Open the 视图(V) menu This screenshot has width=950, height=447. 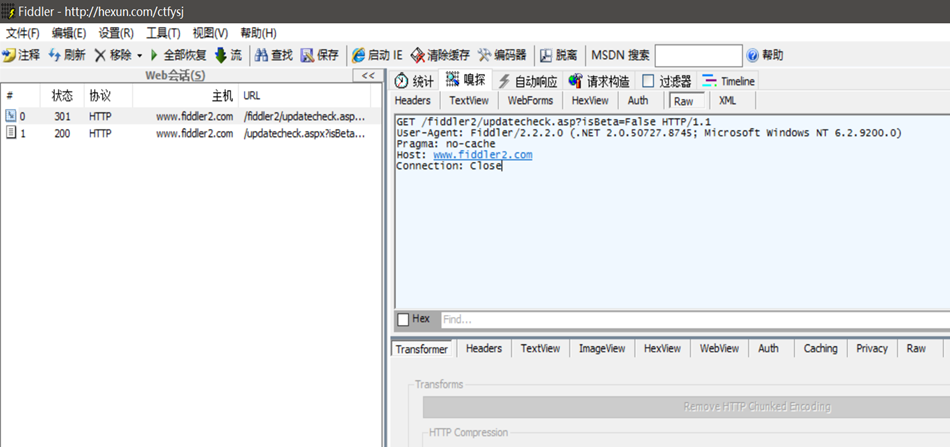pos(210,33)
